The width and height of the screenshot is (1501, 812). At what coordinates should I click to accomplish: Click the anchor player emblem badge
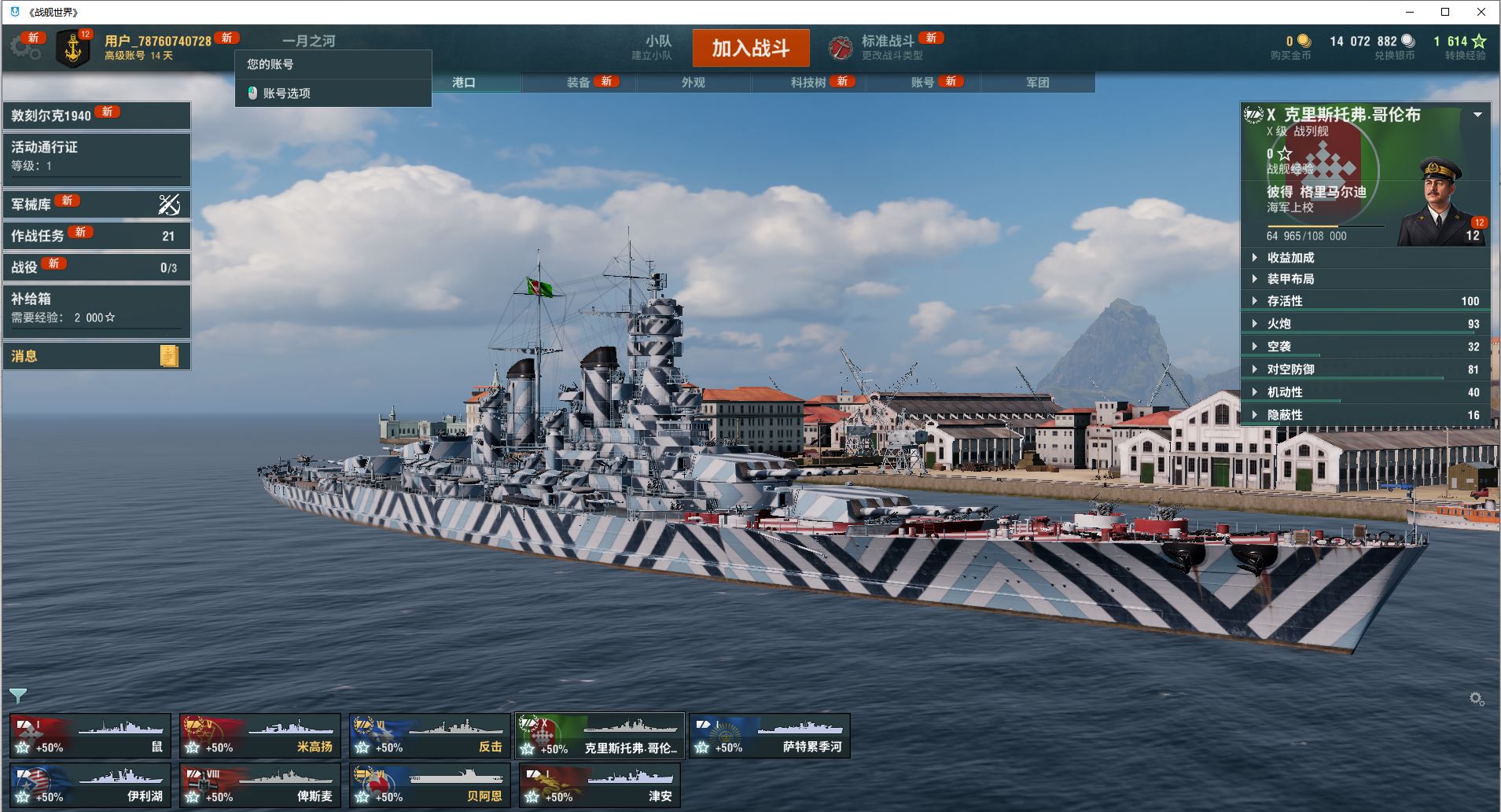[73, 50]
